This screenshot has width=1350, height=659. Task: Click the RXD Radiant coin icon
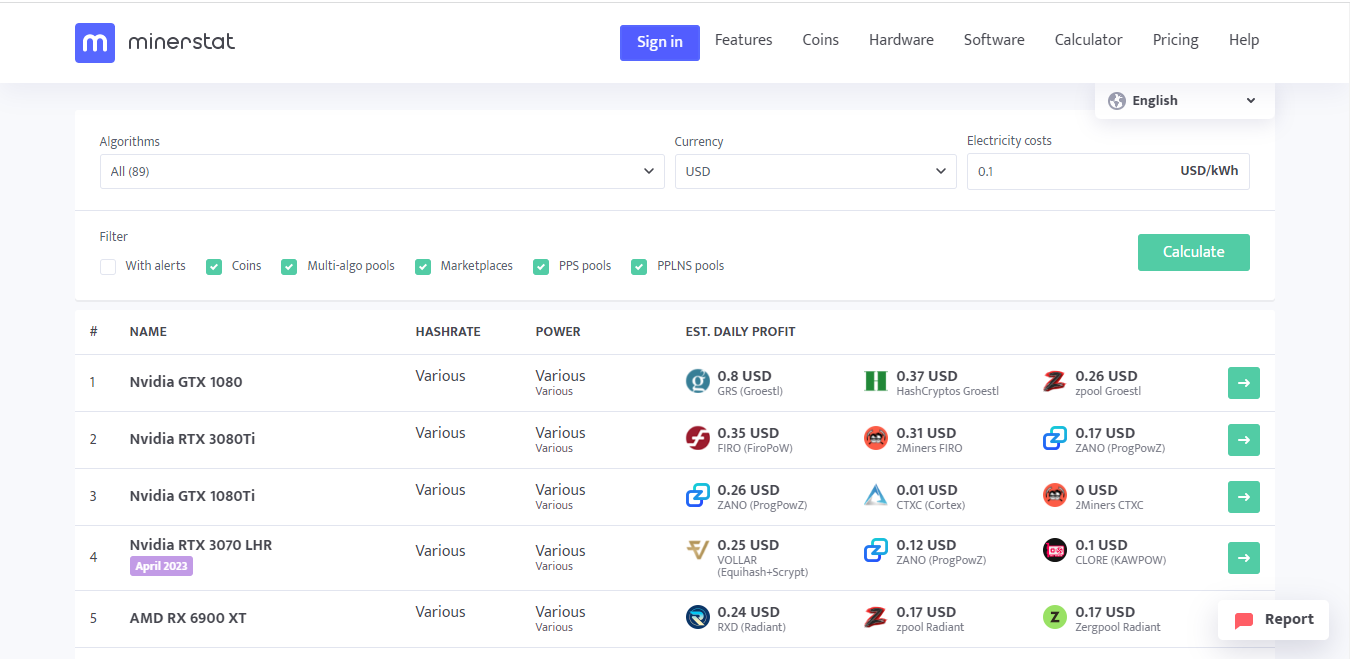697,617
